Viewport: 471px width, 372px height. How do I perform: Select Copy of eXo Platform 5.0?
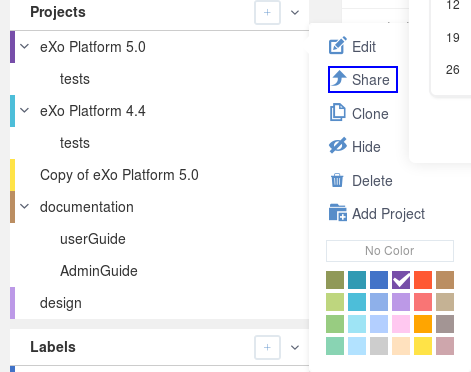(x=119, y=175)
